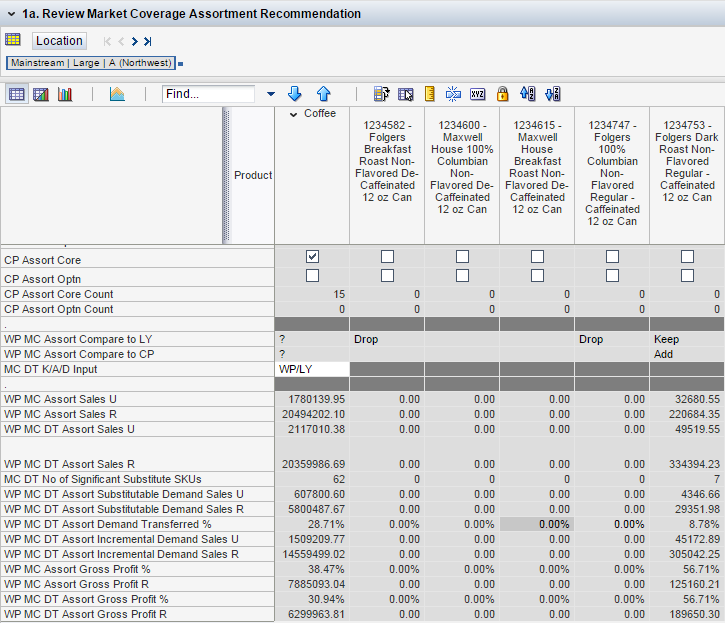725x623 pixels.
Task: Click the WP/LY input cell
Action: (x=312, y=369)
